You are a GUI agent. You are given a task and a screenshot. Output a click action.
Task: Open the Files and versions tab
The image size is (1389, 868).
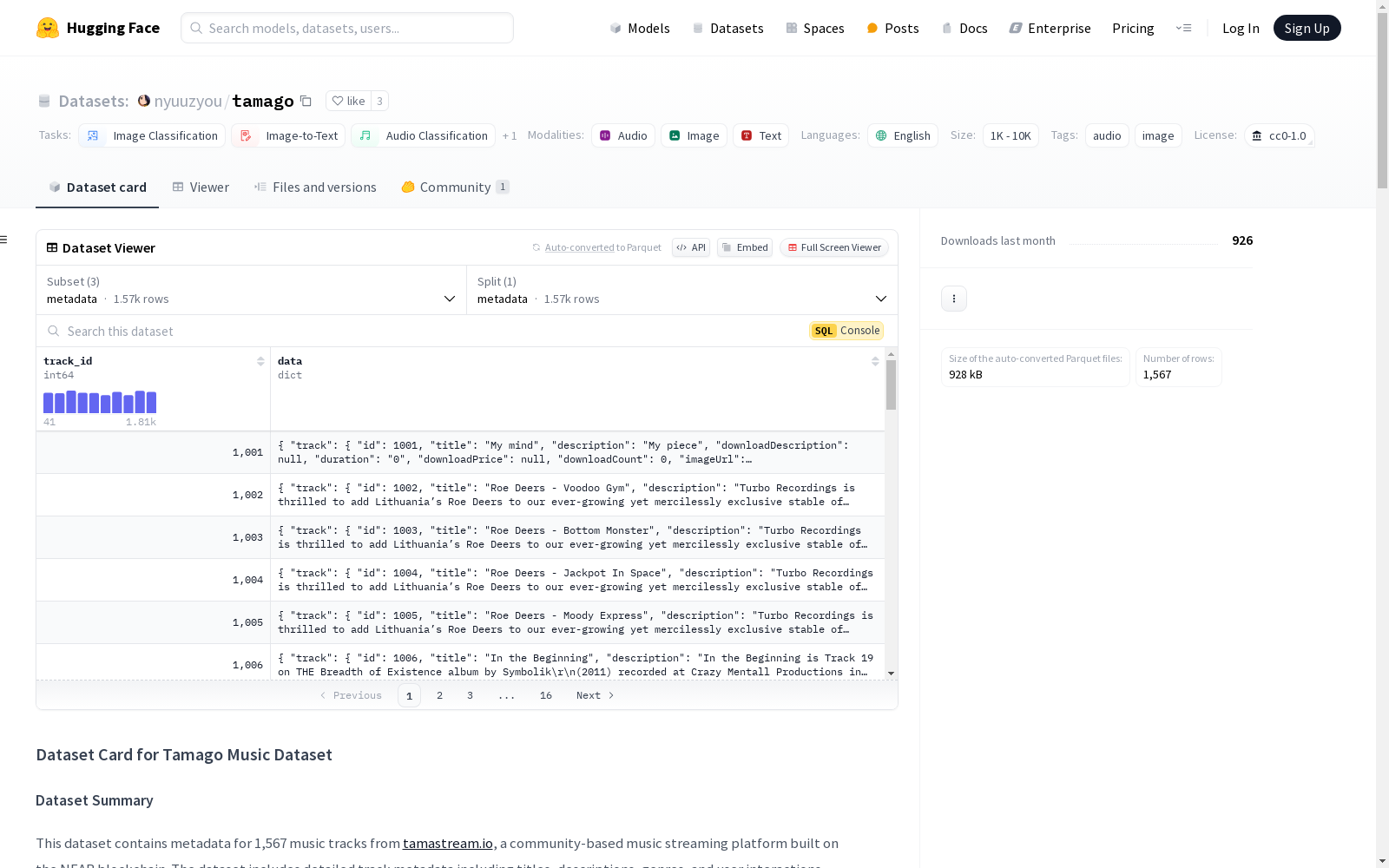(315, 187)
